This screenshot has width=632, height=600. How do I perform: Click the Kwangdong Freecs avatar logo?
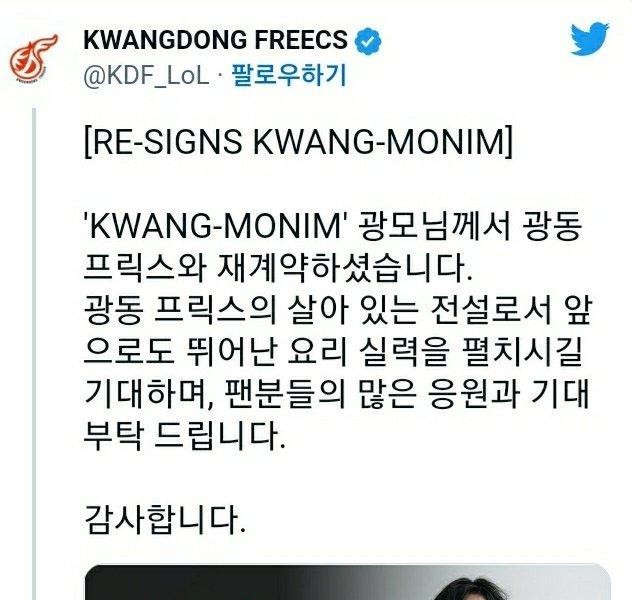(34, 57)
